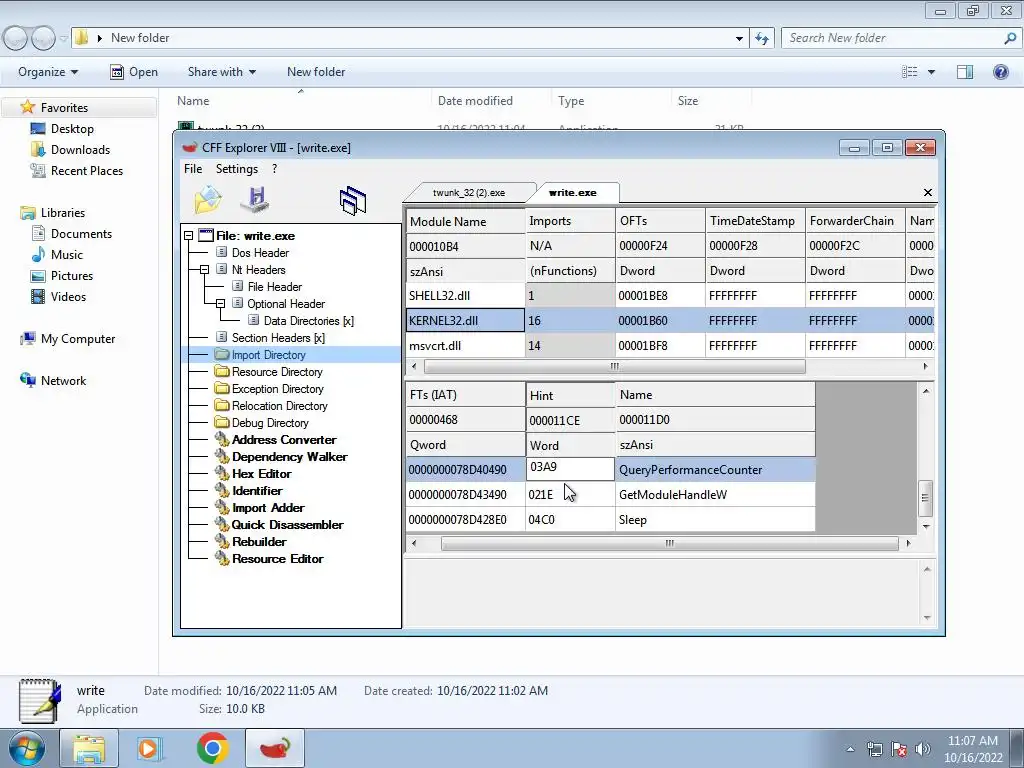Collapse the File: write.exe tree node
Screen dimensions: 1024x768
[189, 236]
